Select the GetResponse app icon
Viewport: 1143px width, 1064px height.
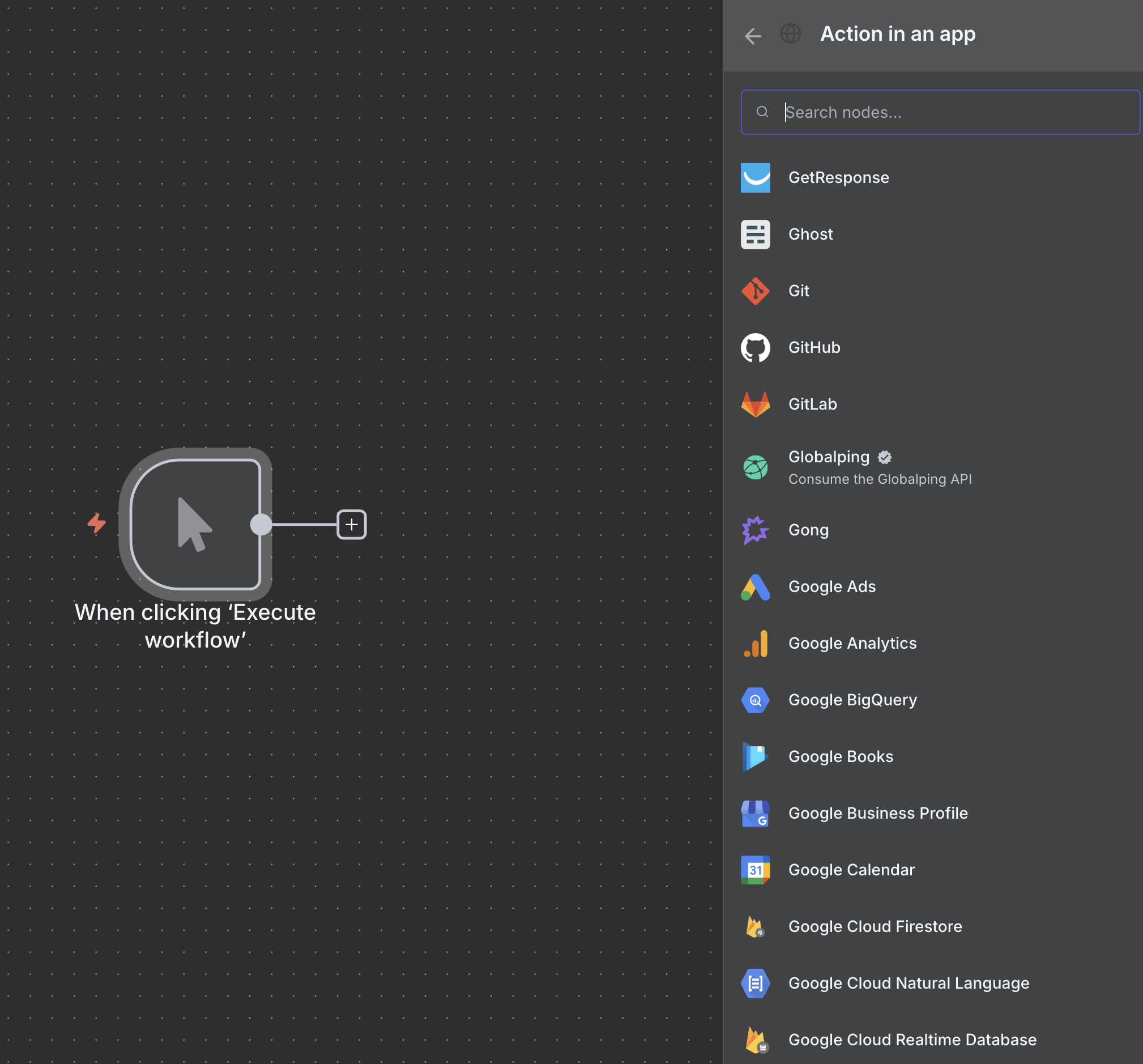[x=755, y=178]
